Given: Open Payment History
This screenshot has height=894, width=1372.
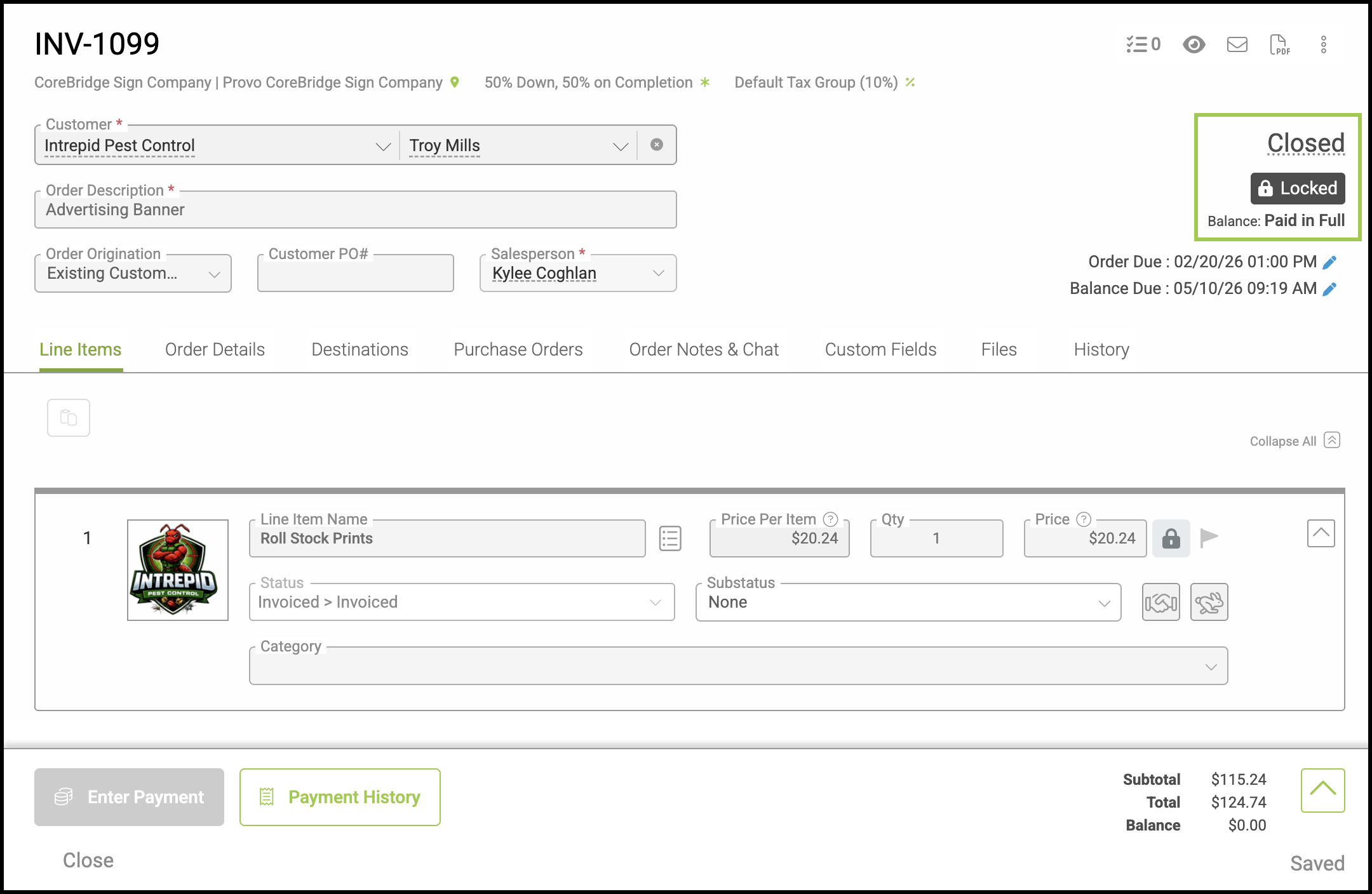Looking at the screenshot, I should [x=340, y=797].
